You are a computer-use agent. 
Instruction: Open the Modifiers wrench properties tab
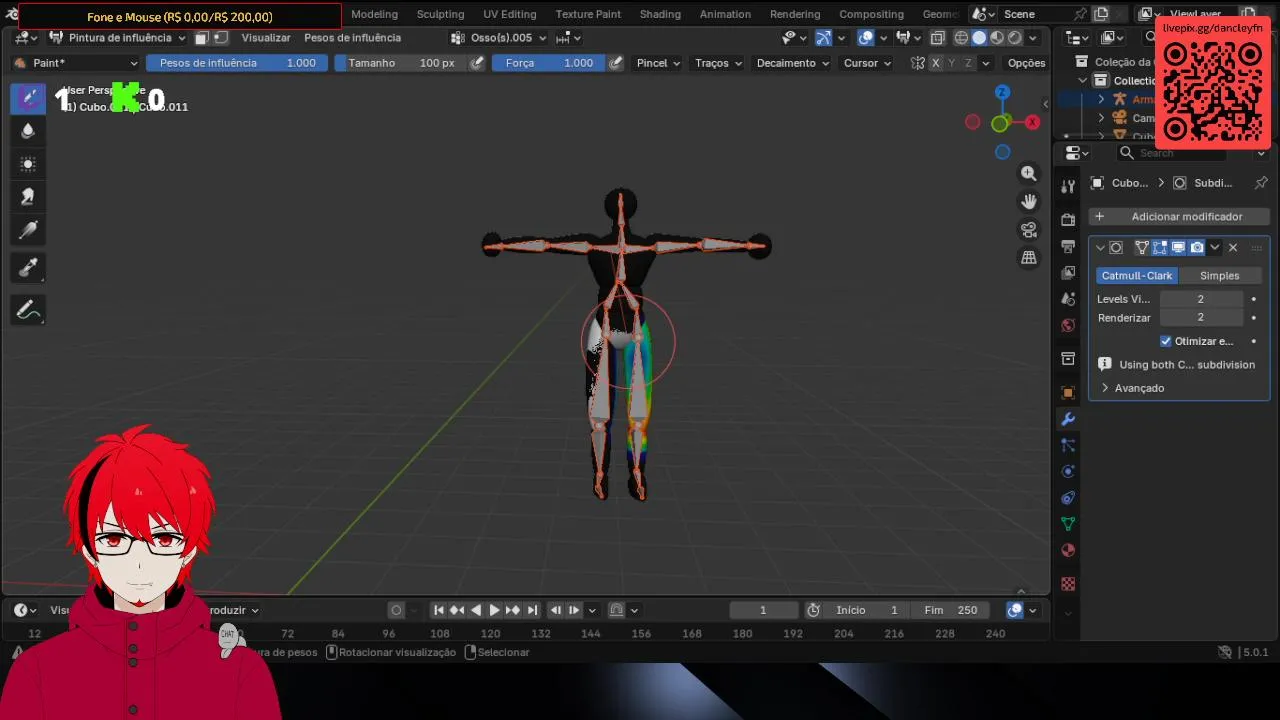point(1068,419)
